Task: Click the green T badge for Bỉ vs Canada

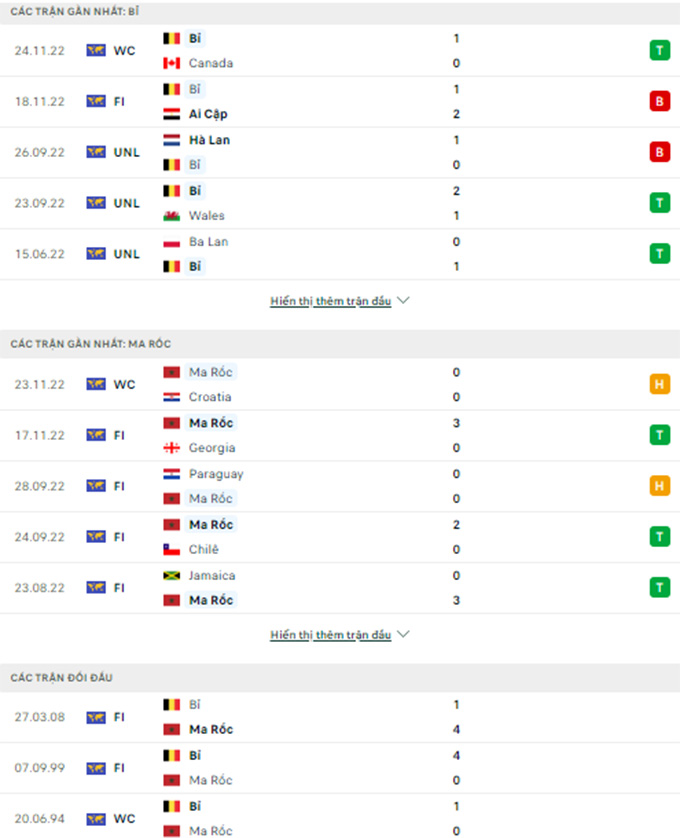Action: pos(659,50)
